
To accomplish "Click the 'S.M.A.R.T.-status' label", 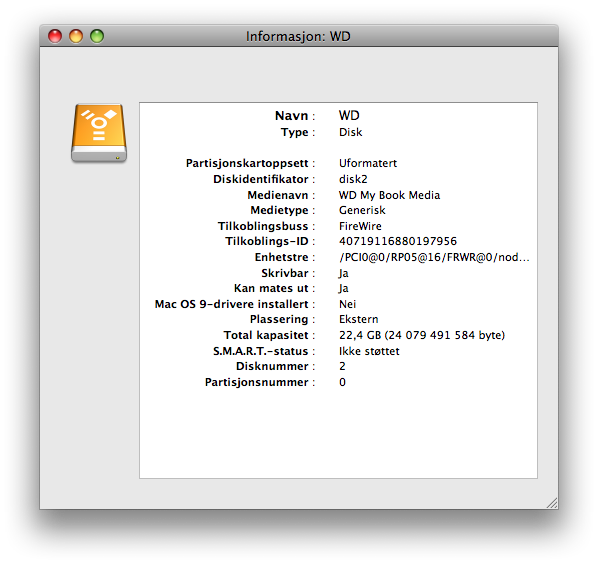I will coord(260,351).
